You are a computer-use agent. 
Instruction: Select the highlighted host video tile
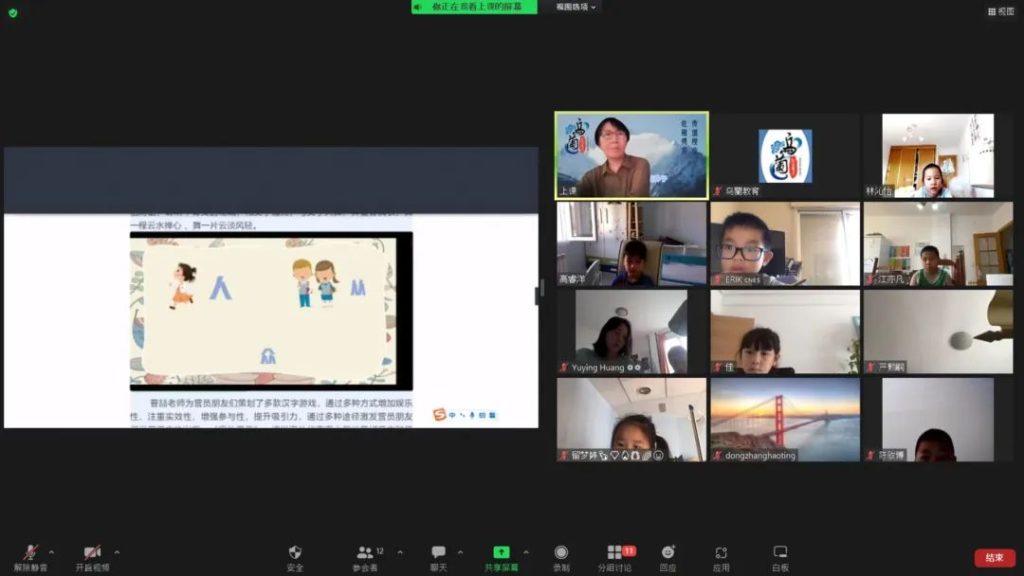pyautogui.click(x=632, y=155)
